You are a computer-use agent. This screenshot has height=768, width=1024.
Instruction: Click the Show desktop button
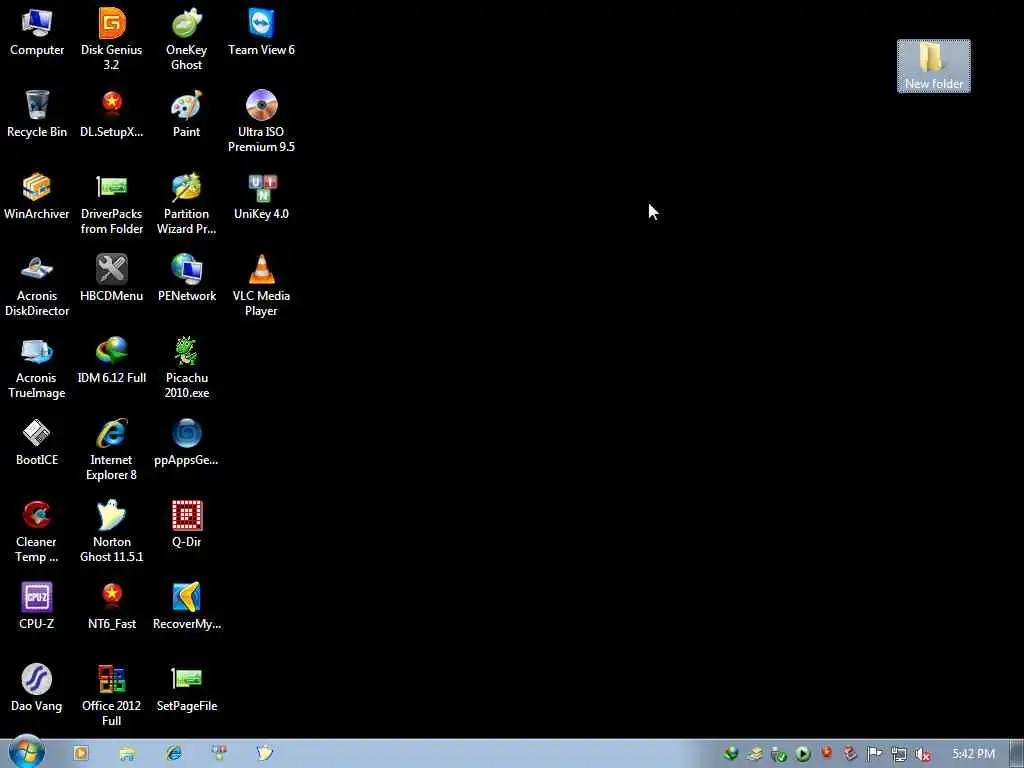pyautogui.click(x=1017, y=754)
